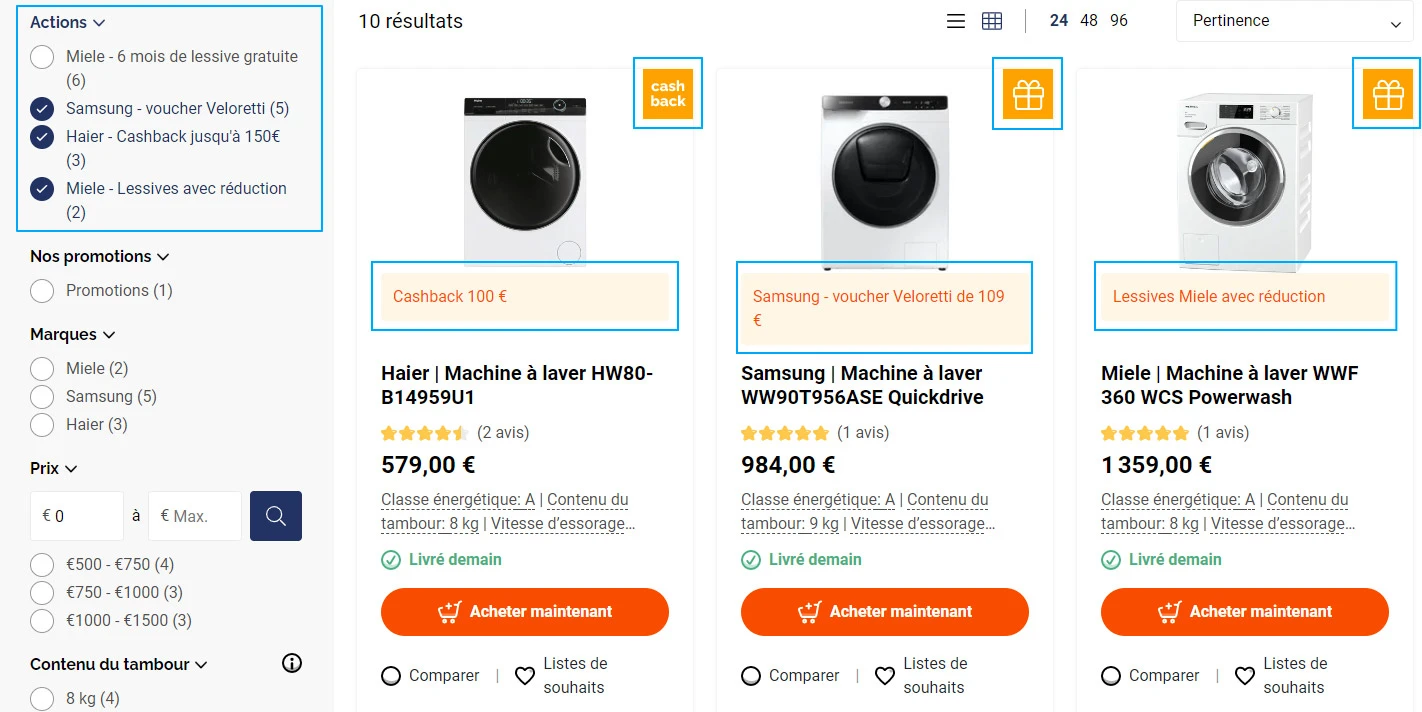Screen dimensions: 1422x712
Task: Buy the Miele WWF 360 now
Action: coord(1245,612)
